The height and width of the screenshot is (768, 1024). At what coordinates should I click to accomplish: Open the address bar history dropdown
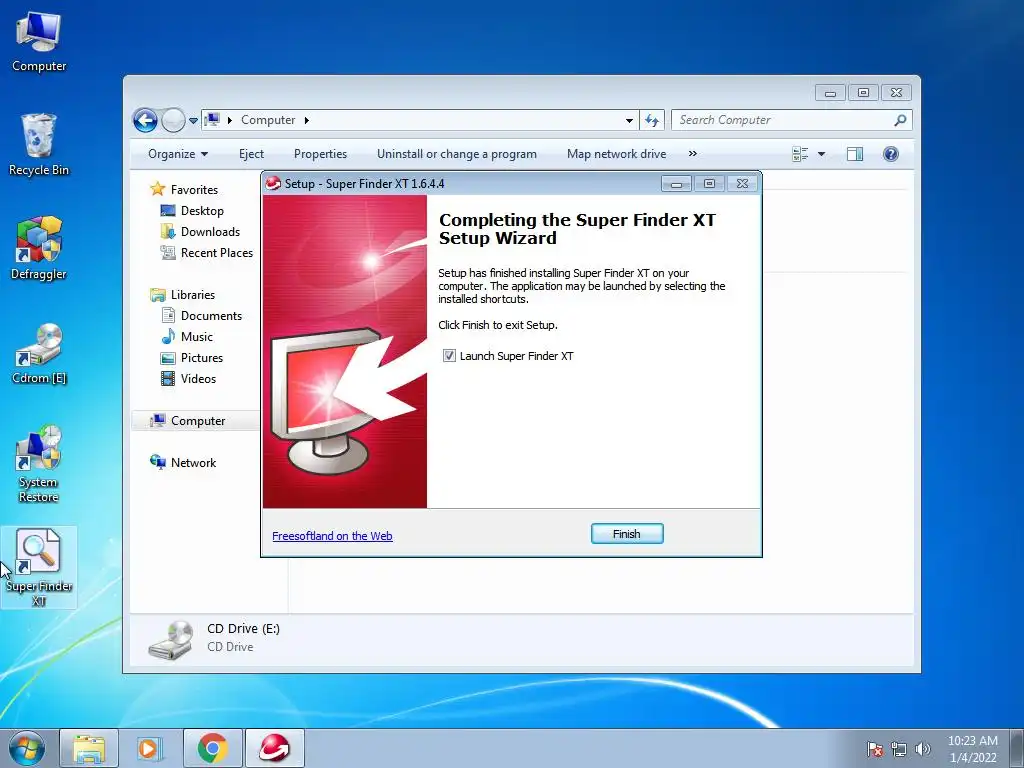coord(629,121)
